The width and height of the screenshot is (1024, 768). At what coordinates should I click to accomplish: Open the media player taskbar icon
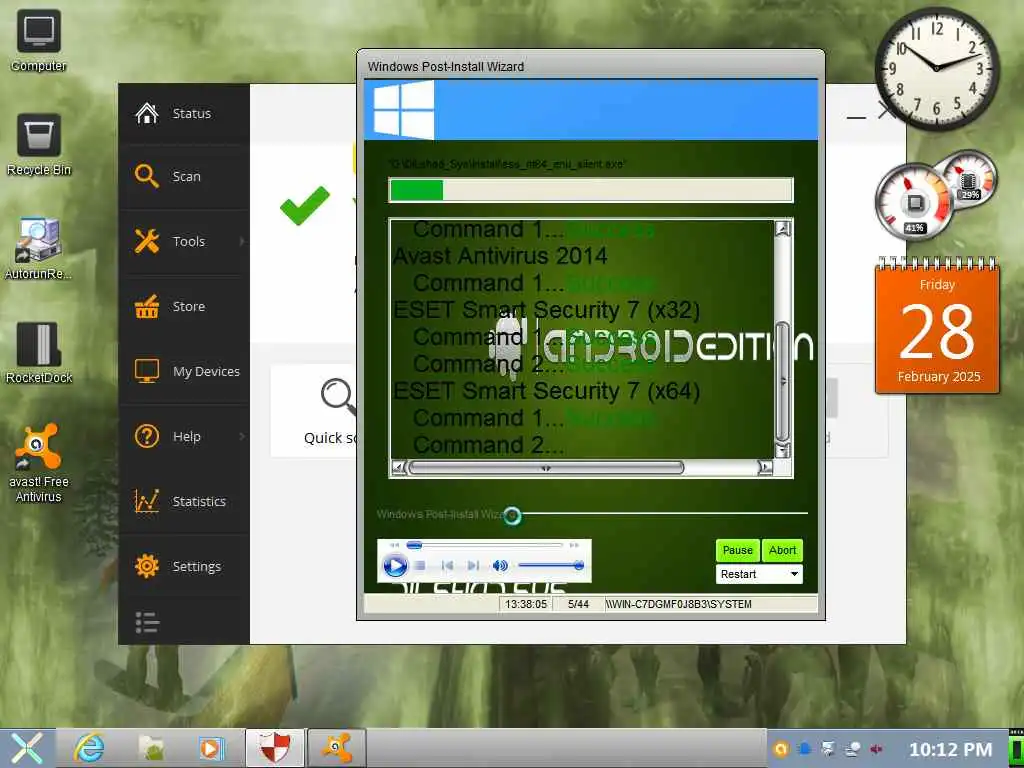pos(211,748)
